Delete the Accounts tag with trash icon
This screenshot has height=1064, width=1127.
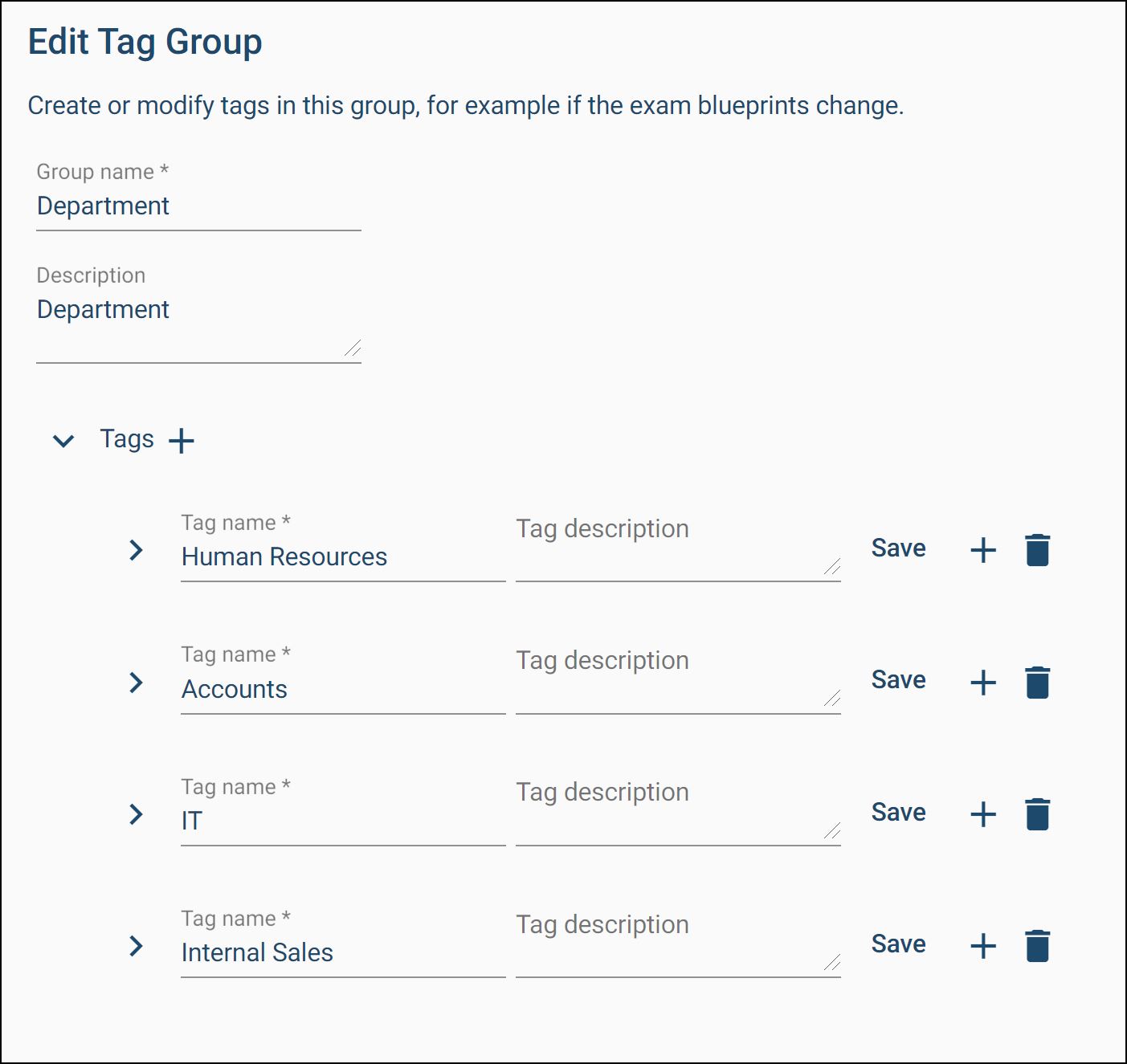click(x=1037, y=683)
